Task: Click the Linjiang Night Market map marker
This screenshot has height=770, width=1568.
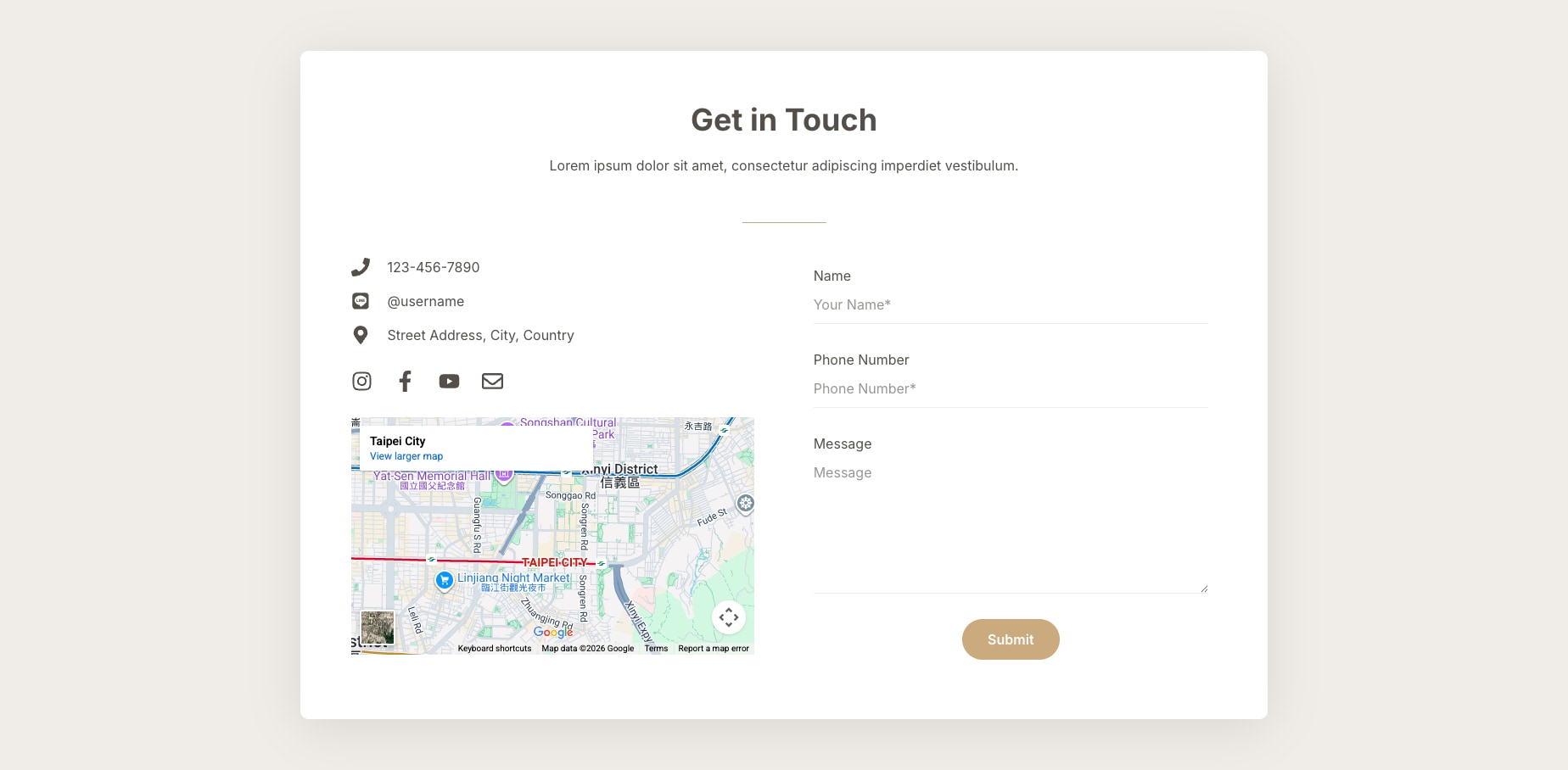Action: (x=444, y=580)
